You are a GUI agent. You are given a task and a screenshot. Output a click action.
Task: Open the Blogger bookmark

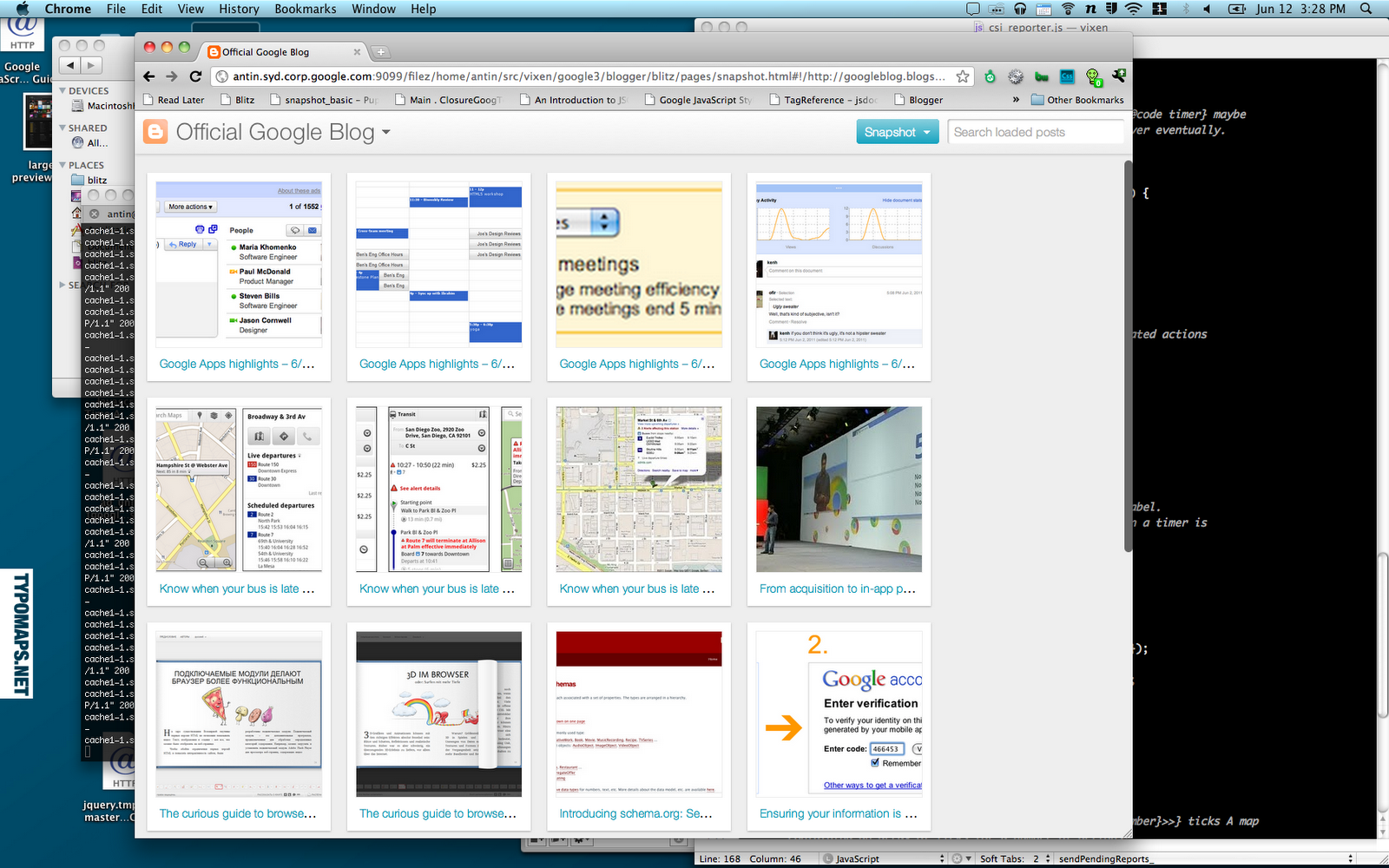tap(918, 100)
